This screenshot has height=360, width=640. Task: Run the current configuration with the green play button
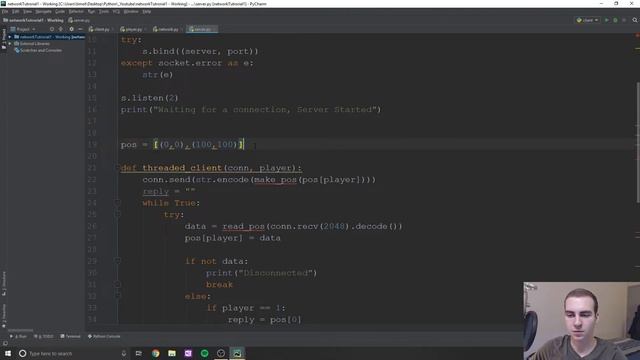click(607, 20)
